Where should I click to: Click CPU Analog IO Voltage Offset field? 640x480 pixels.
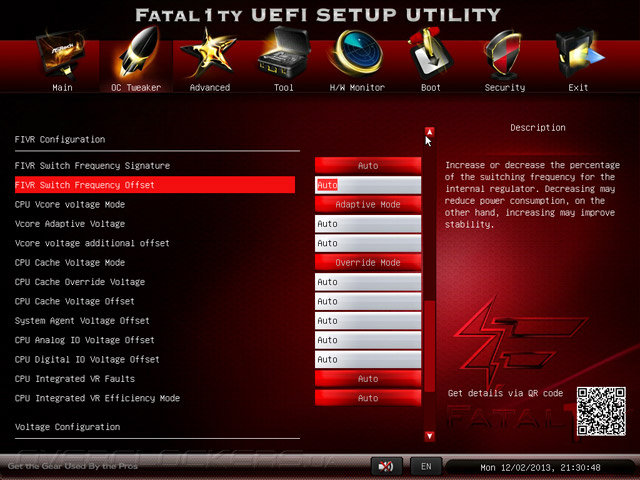click(368, 340)
